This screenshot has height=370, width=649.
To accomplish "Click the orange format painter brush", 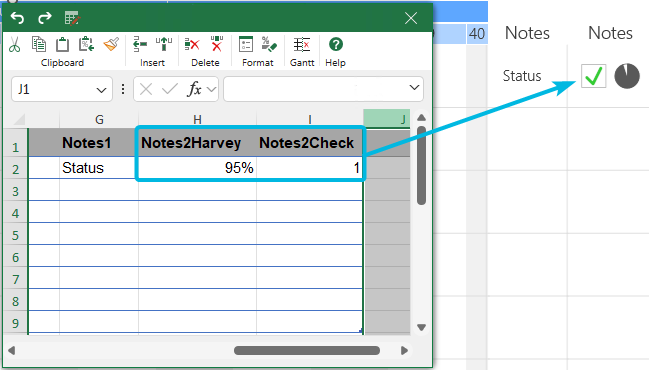I will (111, 44).
